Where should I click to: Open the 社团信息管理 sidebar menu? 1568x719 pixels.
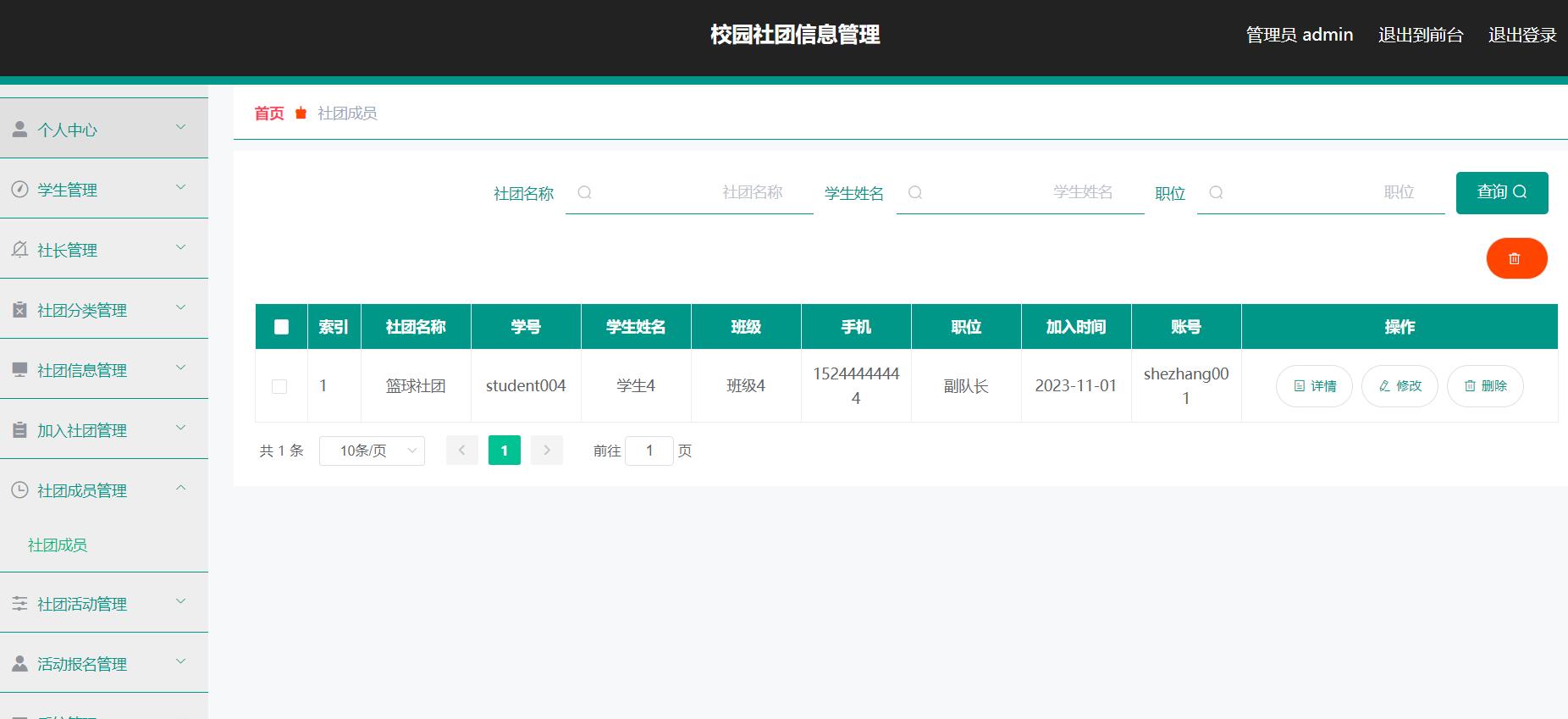(x=104, y=369)
